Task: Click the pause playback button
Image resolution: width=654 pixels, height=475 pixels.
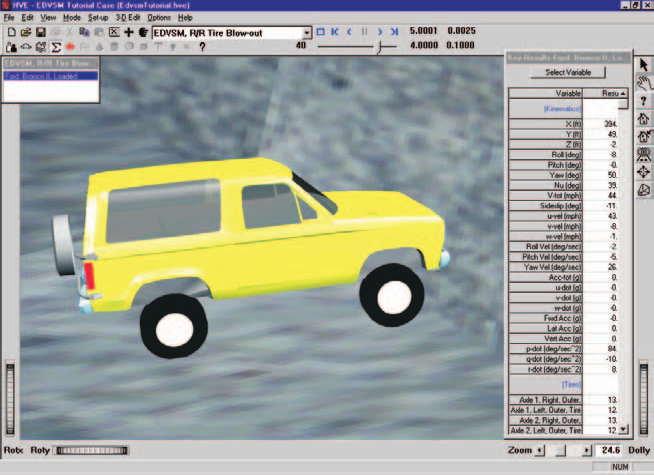Action: (365, 32)
